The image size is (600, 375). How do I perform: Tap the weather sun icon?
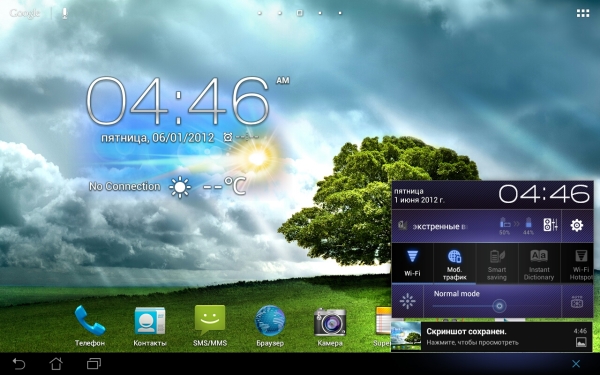pyautogui.click(x=180, y=187)
